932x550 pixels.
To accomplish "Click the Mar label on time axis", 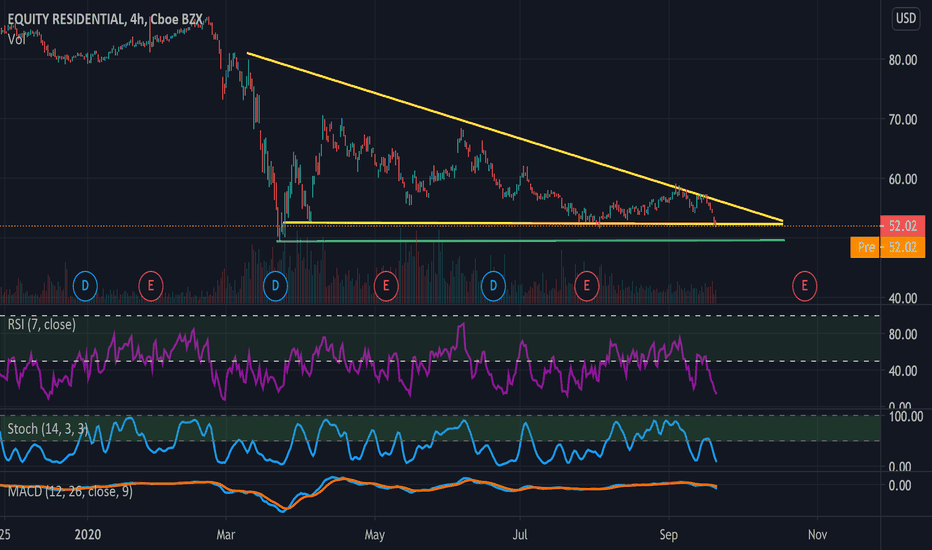I will click(226, 535).
